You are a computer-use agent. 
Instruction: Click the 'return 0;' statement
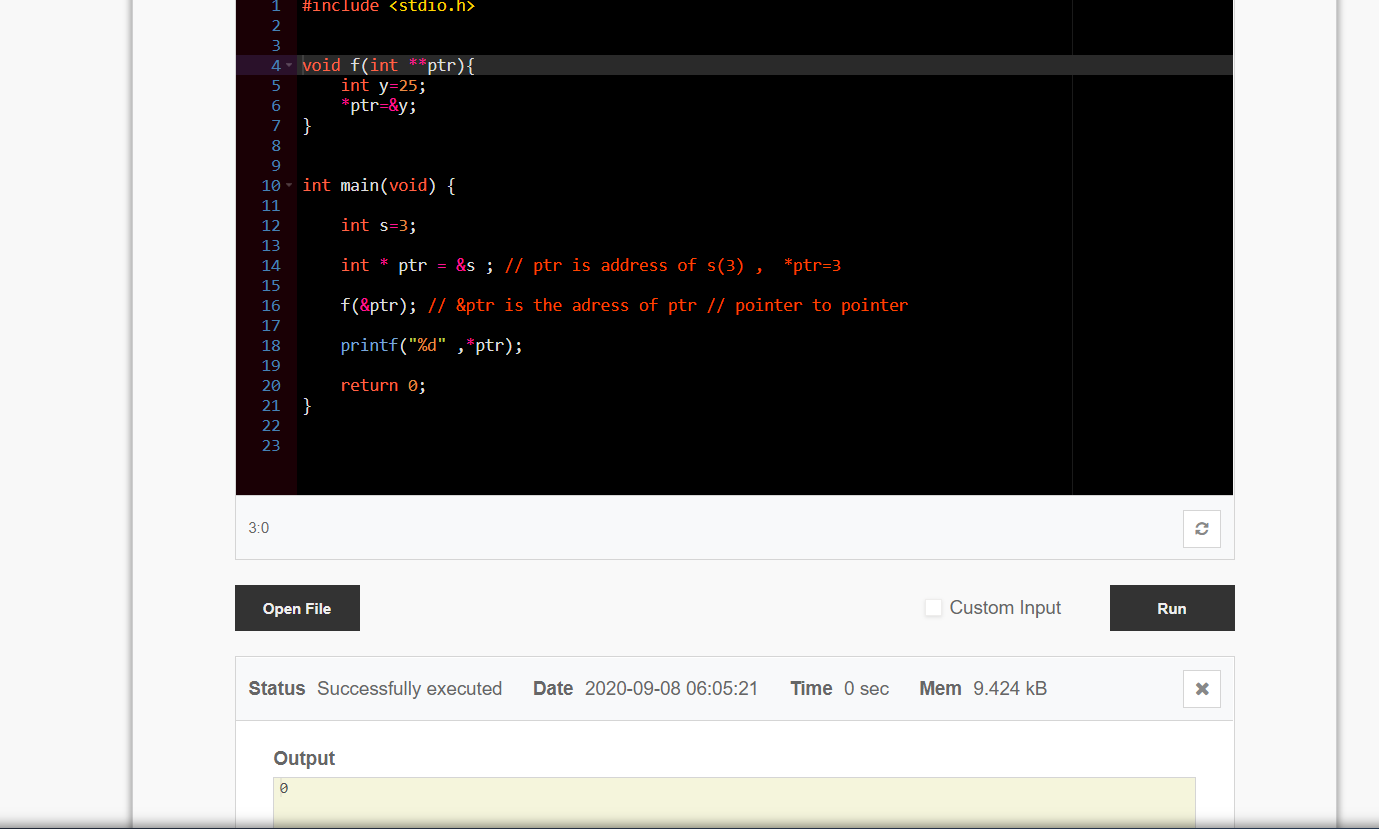pos(383,385)
